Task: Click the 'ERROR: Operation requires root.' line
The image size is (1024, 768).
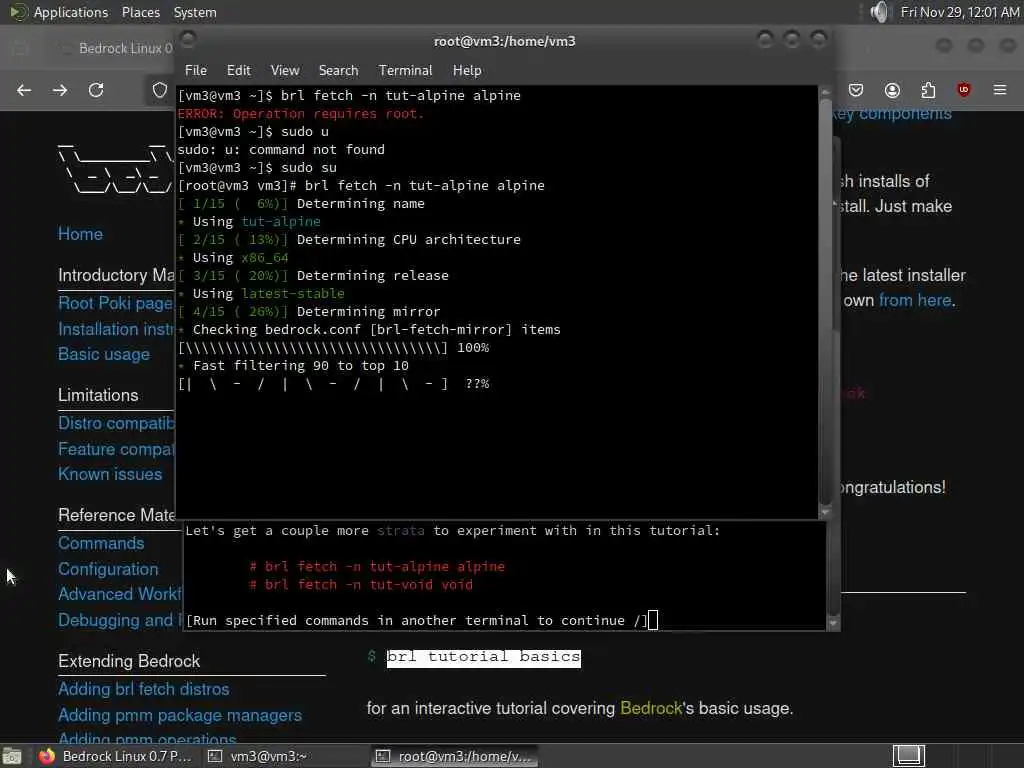Action: coord(300,114)
